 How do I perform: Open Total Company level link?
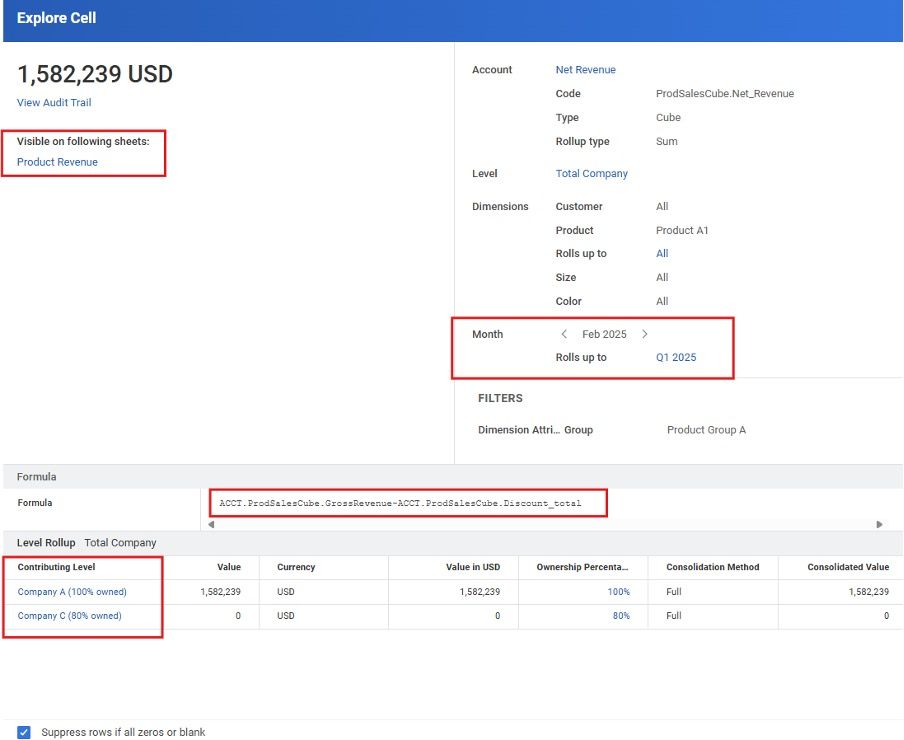(591, 174)
